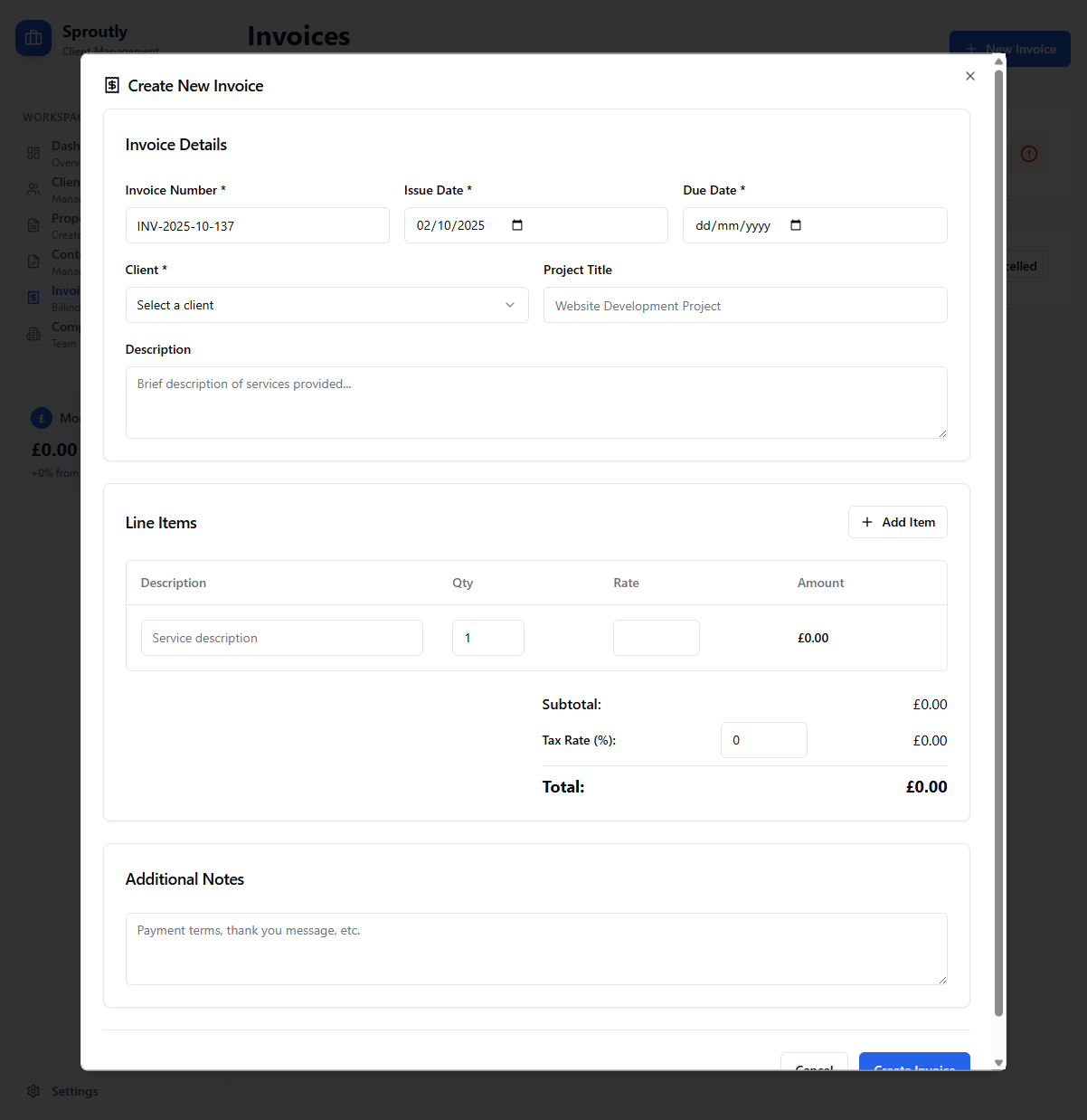Click the Settings gear icon in sidebar
Screen dimensions: 1087x1120
pos(33,1091)
